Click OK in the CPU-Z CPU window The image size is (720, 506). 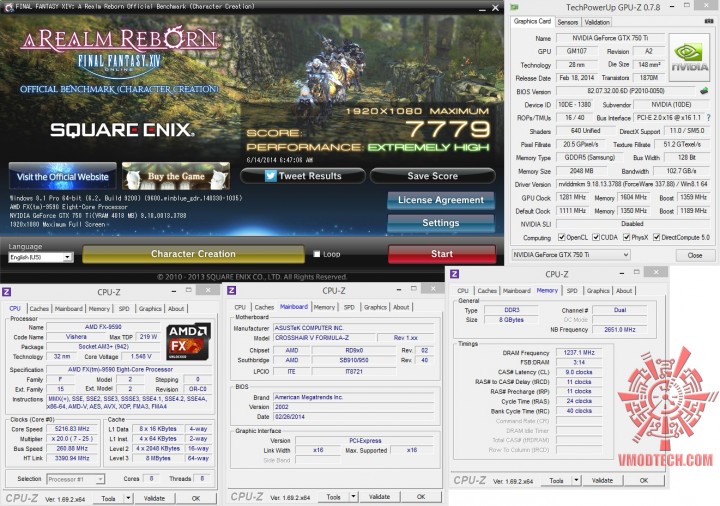(196, 498)
